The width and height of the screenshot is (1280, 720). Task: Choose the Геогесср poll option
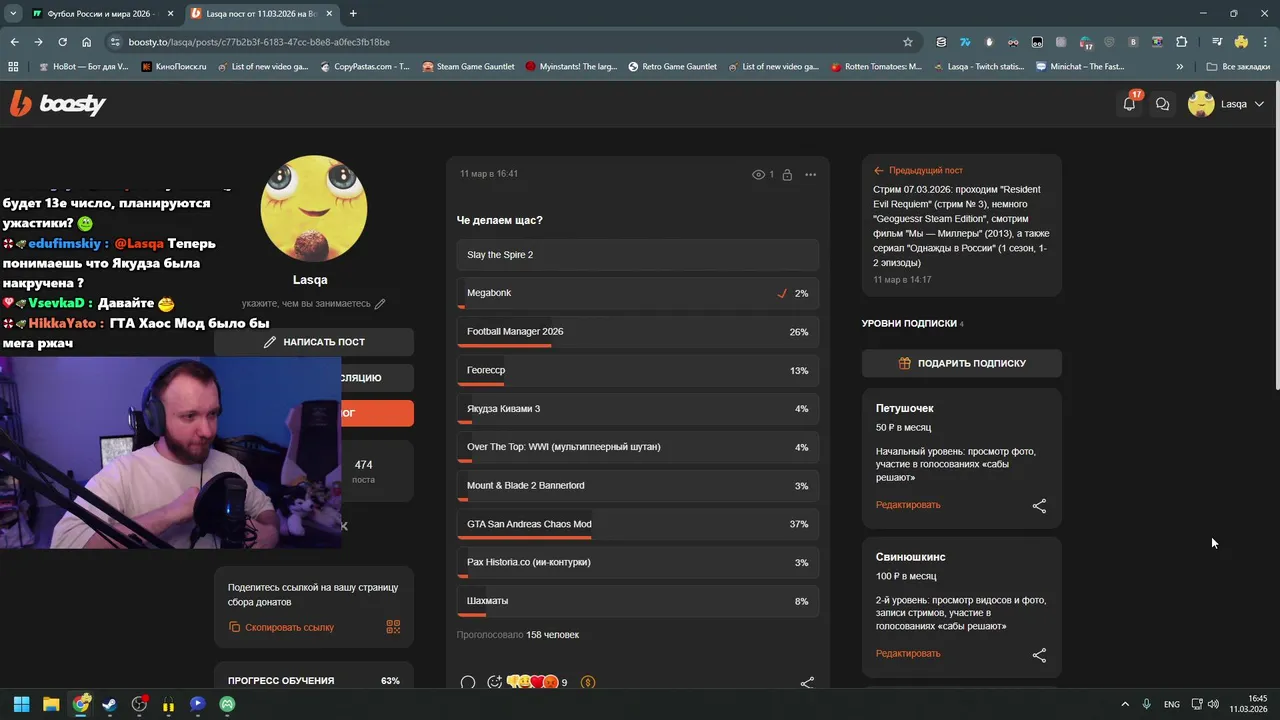point(638,371)
